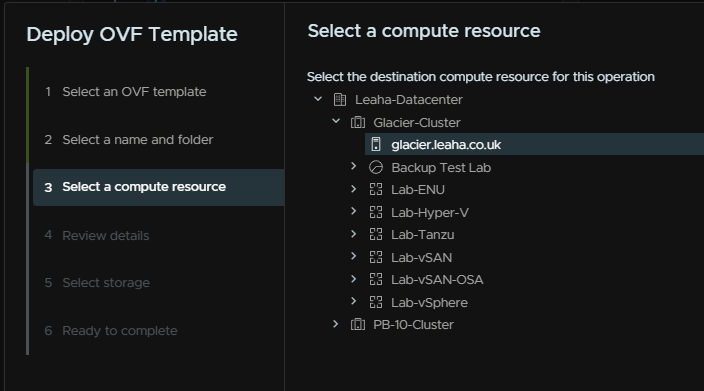Select the Lab-Tanzu entry label
704x391 pixels.
pyautogui.click(x=422, y=235)
